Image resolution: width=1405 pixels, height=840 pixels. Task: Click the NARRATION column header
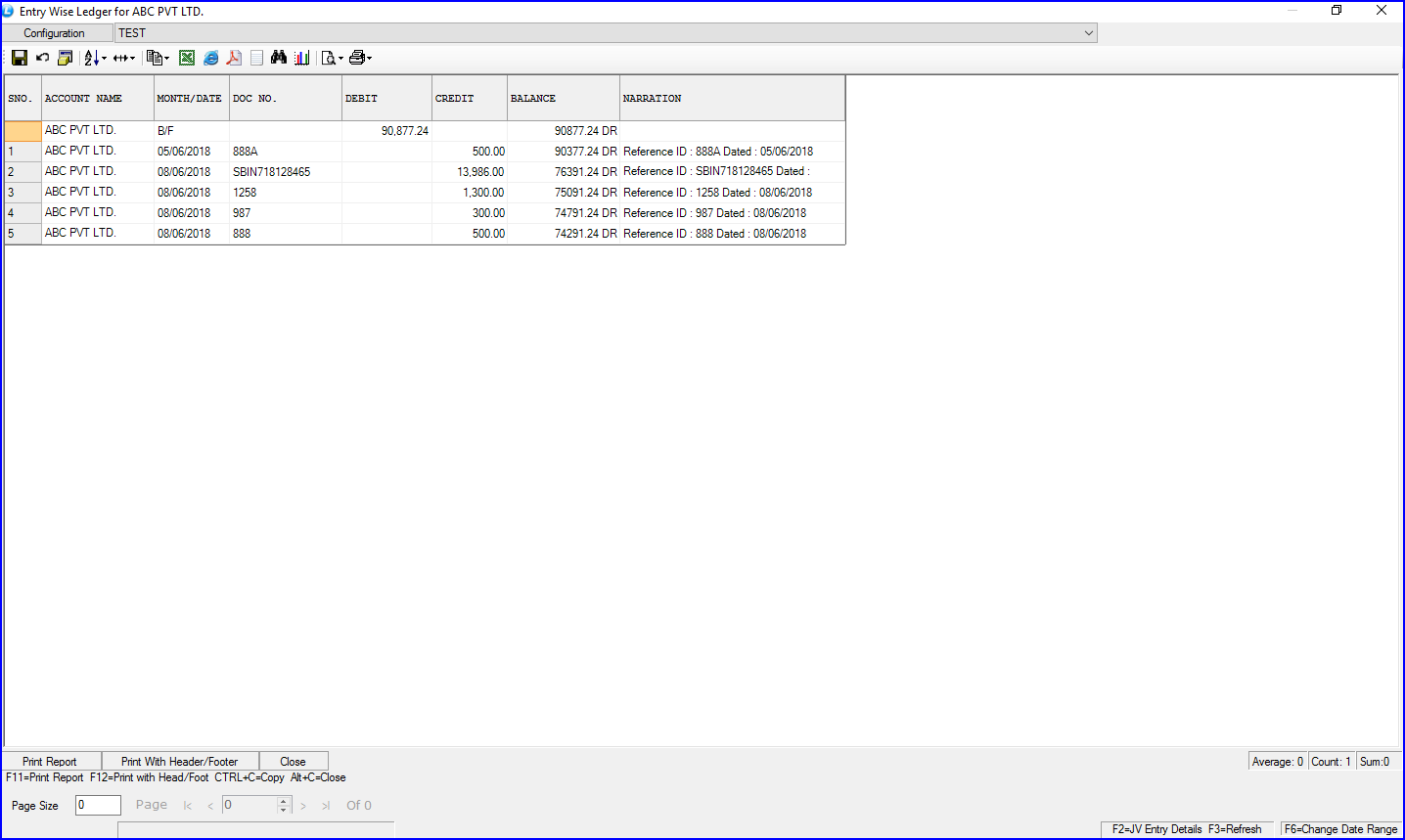point(733,98)
